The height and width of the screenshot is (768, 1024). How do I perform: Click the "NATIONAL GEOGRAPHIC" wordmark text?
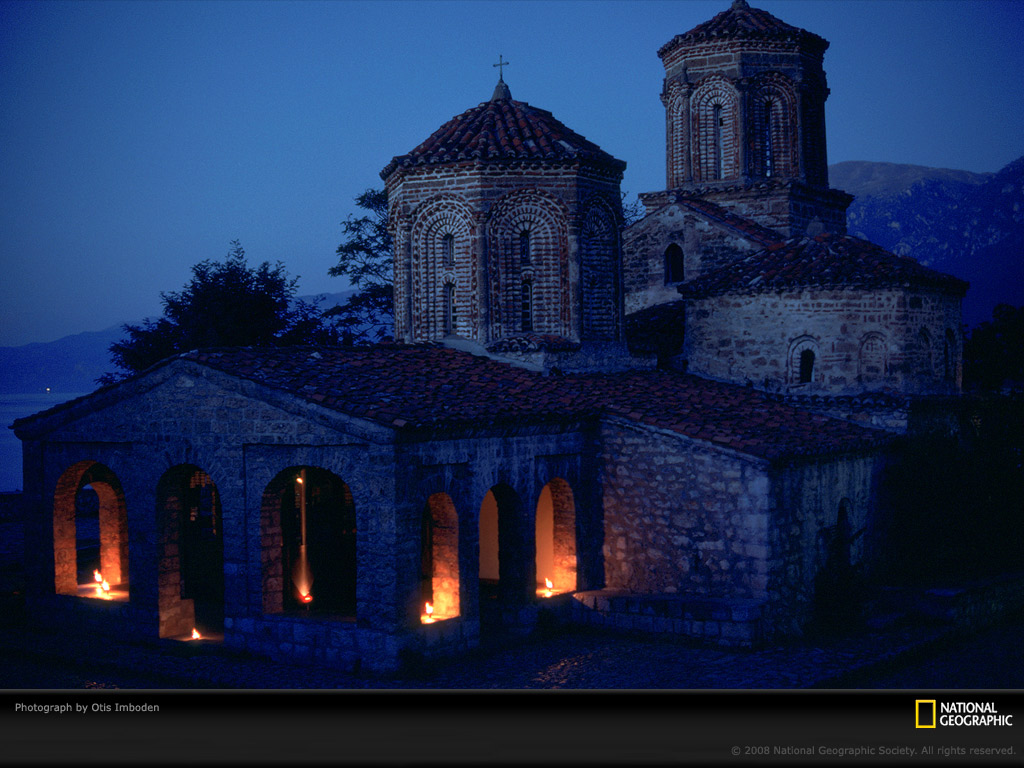[x=976, y=714]
